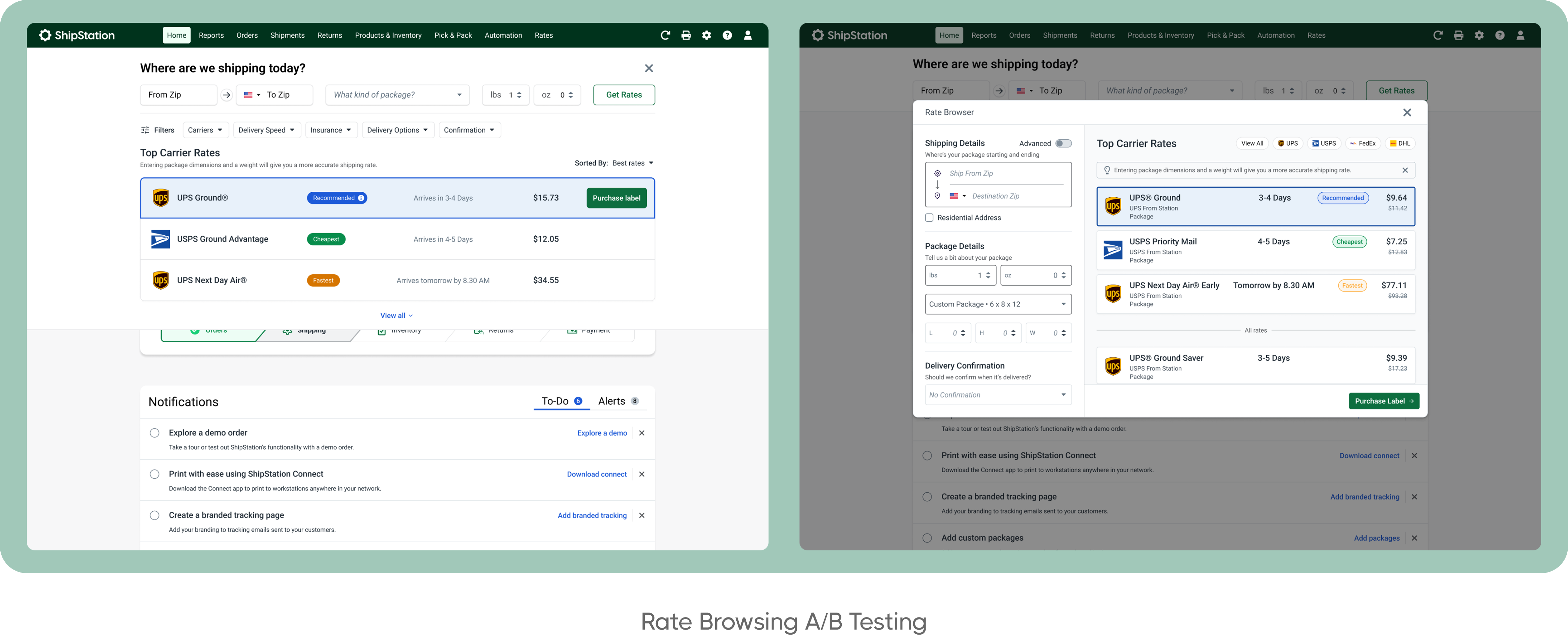Click help question mark in left header

pyautogui.click(x=727, y=35)
